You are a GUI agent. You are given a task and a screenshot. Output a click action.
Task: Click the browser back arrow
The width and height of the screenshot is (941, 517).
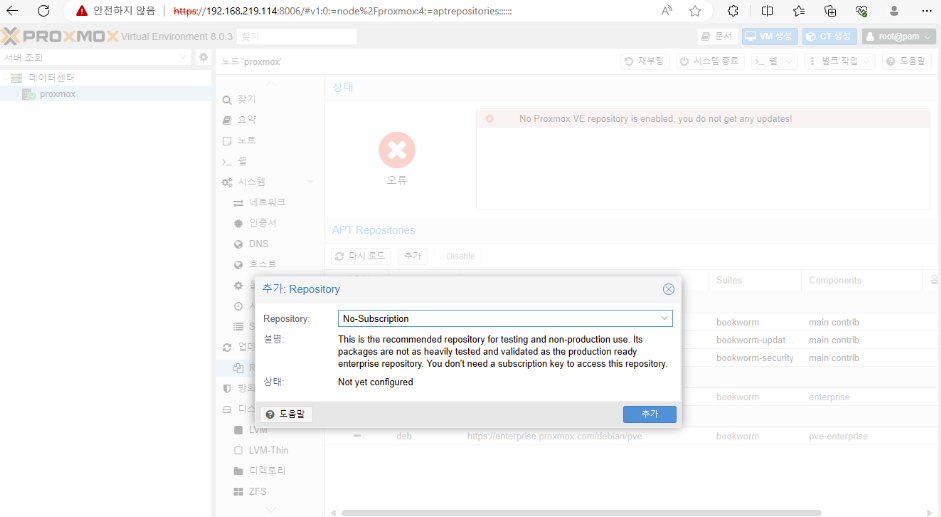[12, 11]
